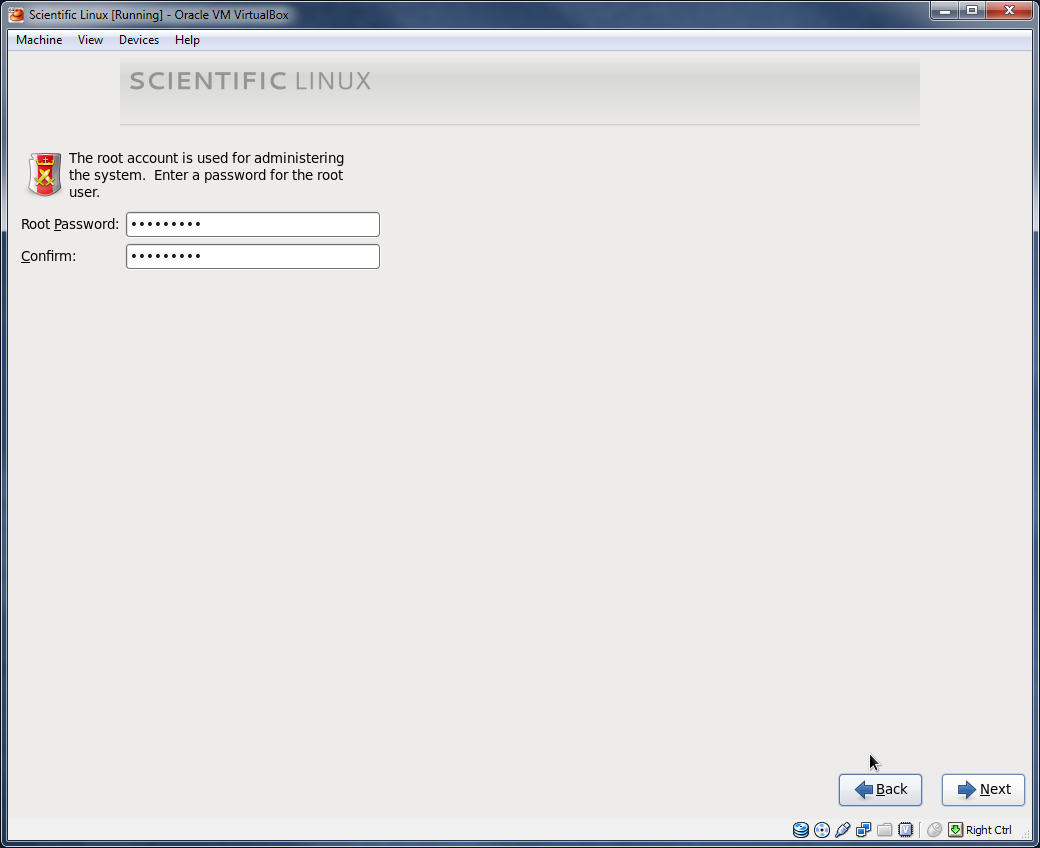Screen dimensions: 1040x848
Task: Click the Back button
Action: pos(880,790)
